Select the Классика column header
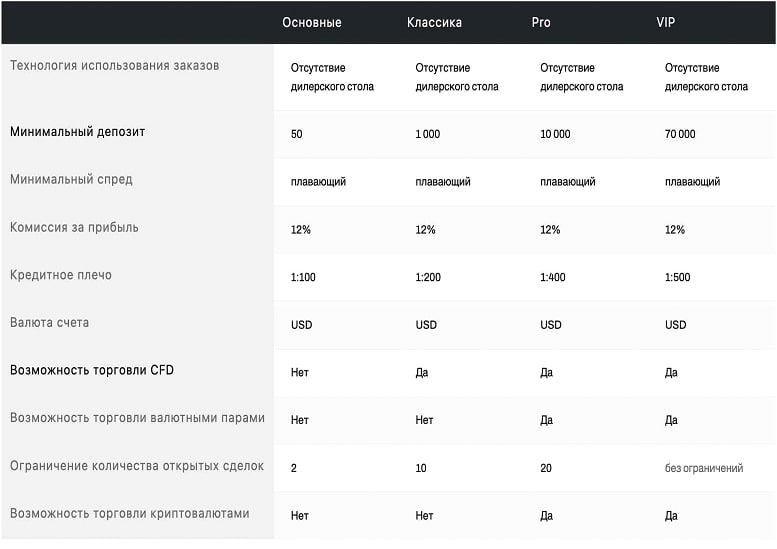Screen dimensions: 777x549 click(x=434, y=22)
